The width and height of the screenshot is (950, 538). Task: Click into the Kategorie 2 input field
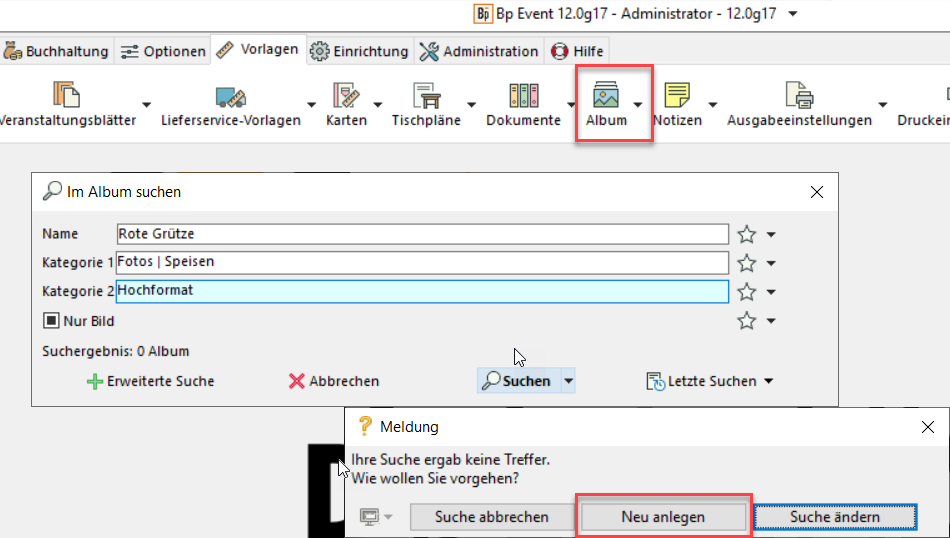tap(422, 291)
